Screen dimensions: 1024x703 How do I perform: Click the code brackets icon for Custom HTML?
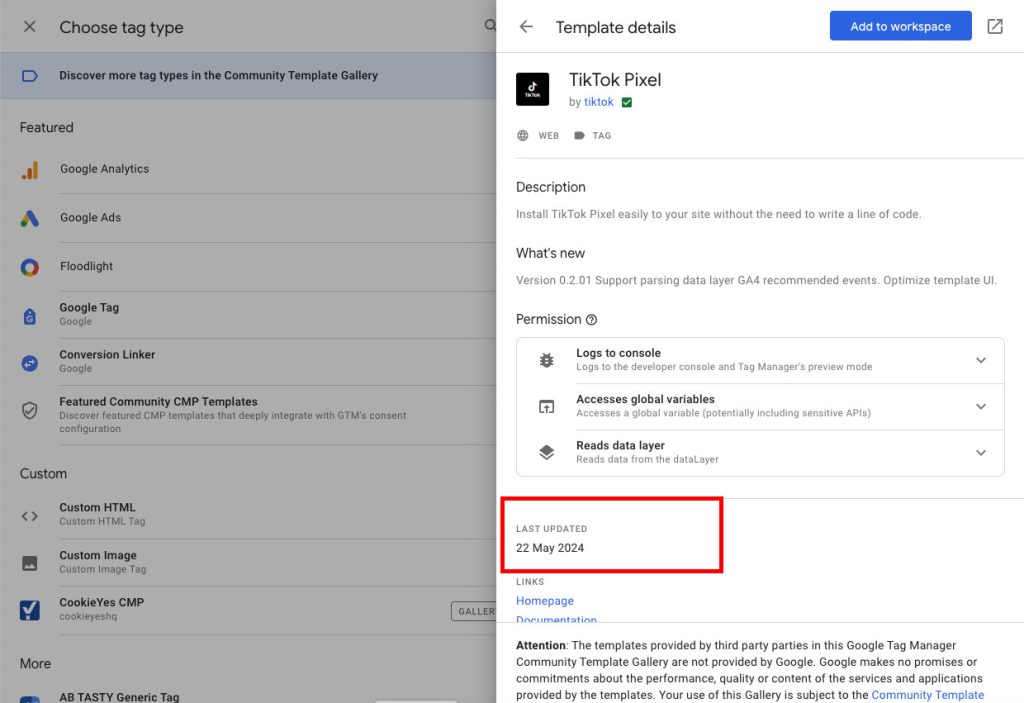[29, 516]
